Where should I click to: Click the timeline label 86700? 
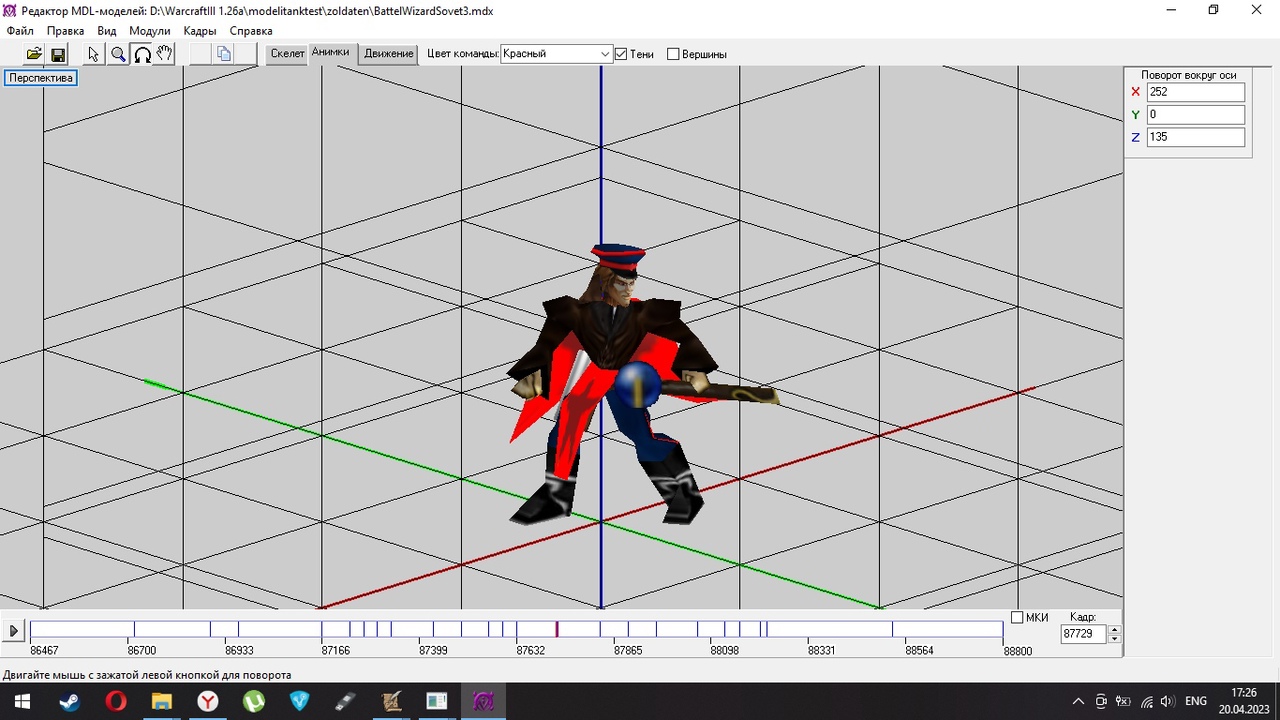pos(141,651)
